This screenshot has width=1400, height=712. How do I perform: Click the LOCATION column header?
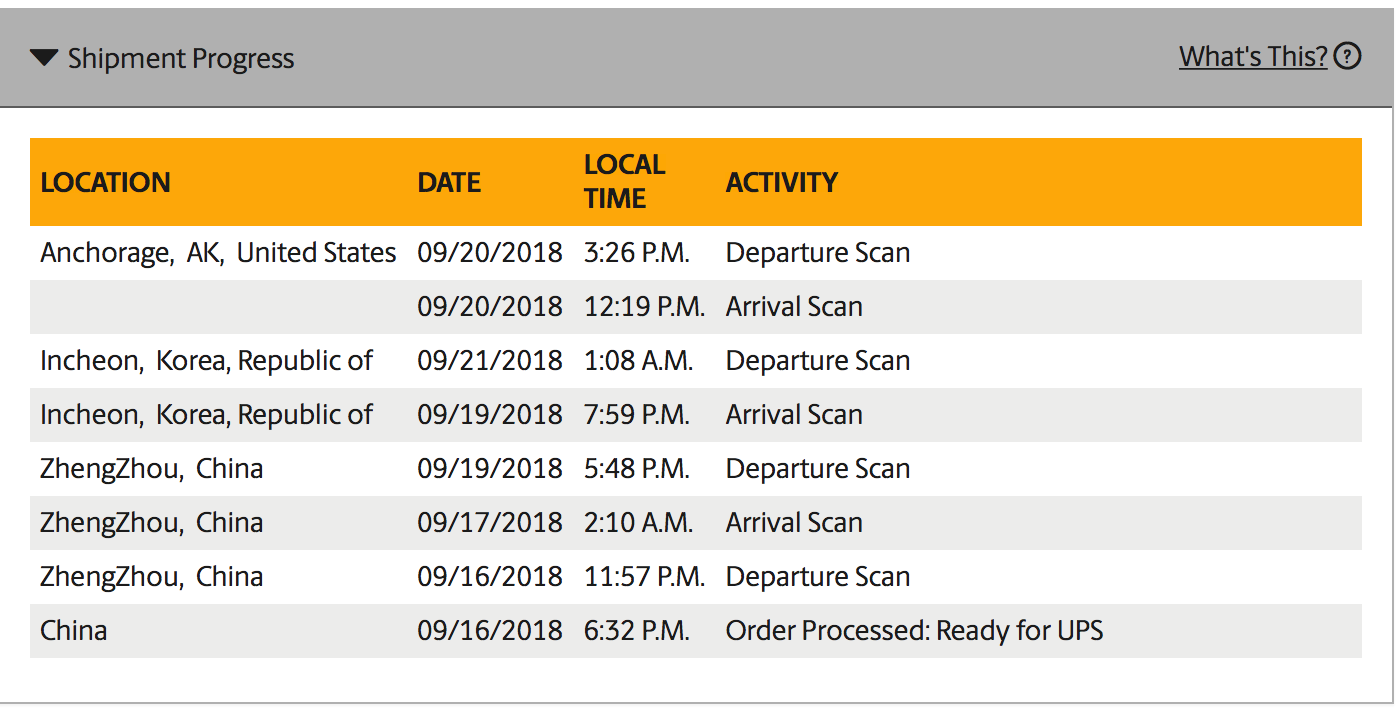point(105,182)
